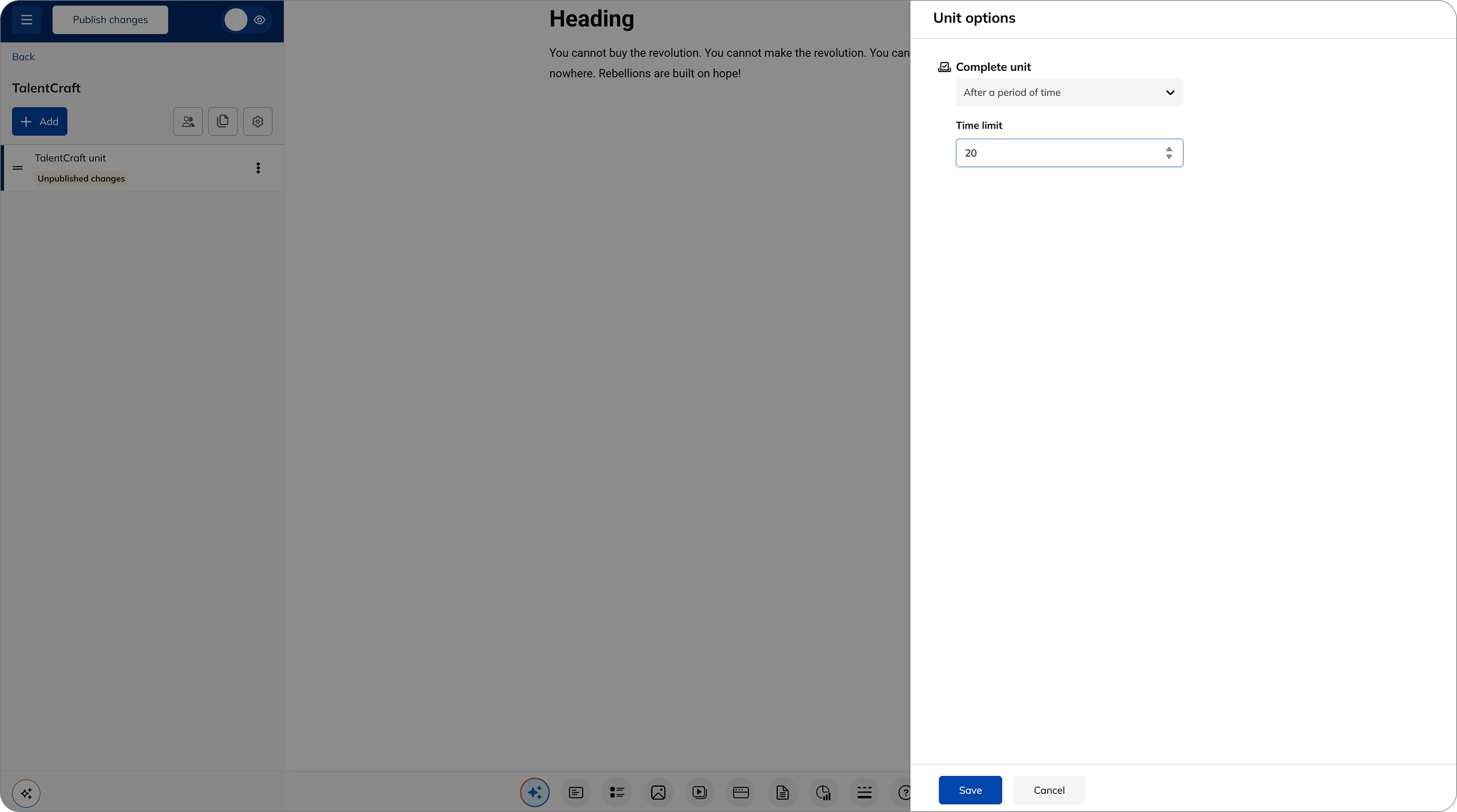
Task: Click the copy/clone pages icon
Action: pyautogui.click(x=223, y=122)
